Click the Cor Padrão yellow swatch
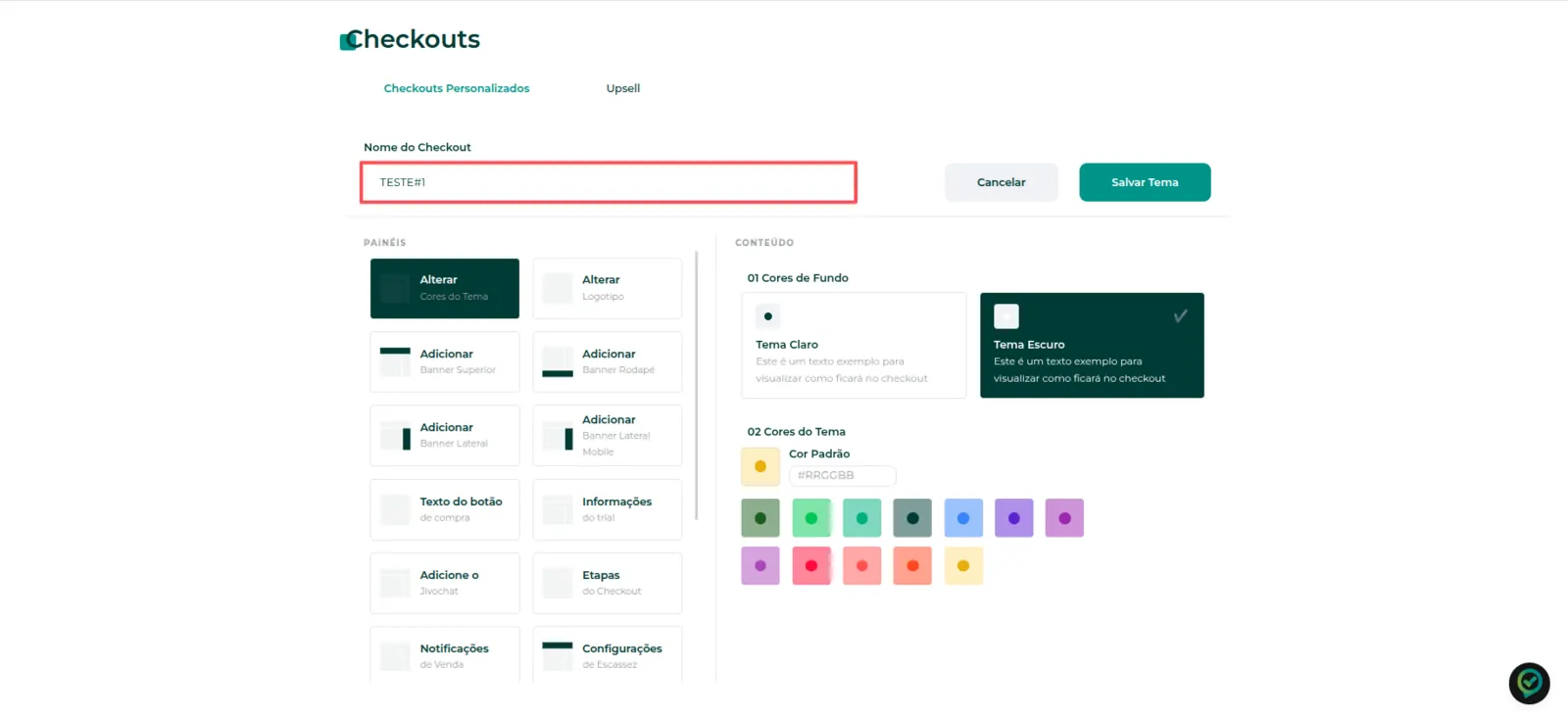This screenshot has height=719, width=1568. 760,466
